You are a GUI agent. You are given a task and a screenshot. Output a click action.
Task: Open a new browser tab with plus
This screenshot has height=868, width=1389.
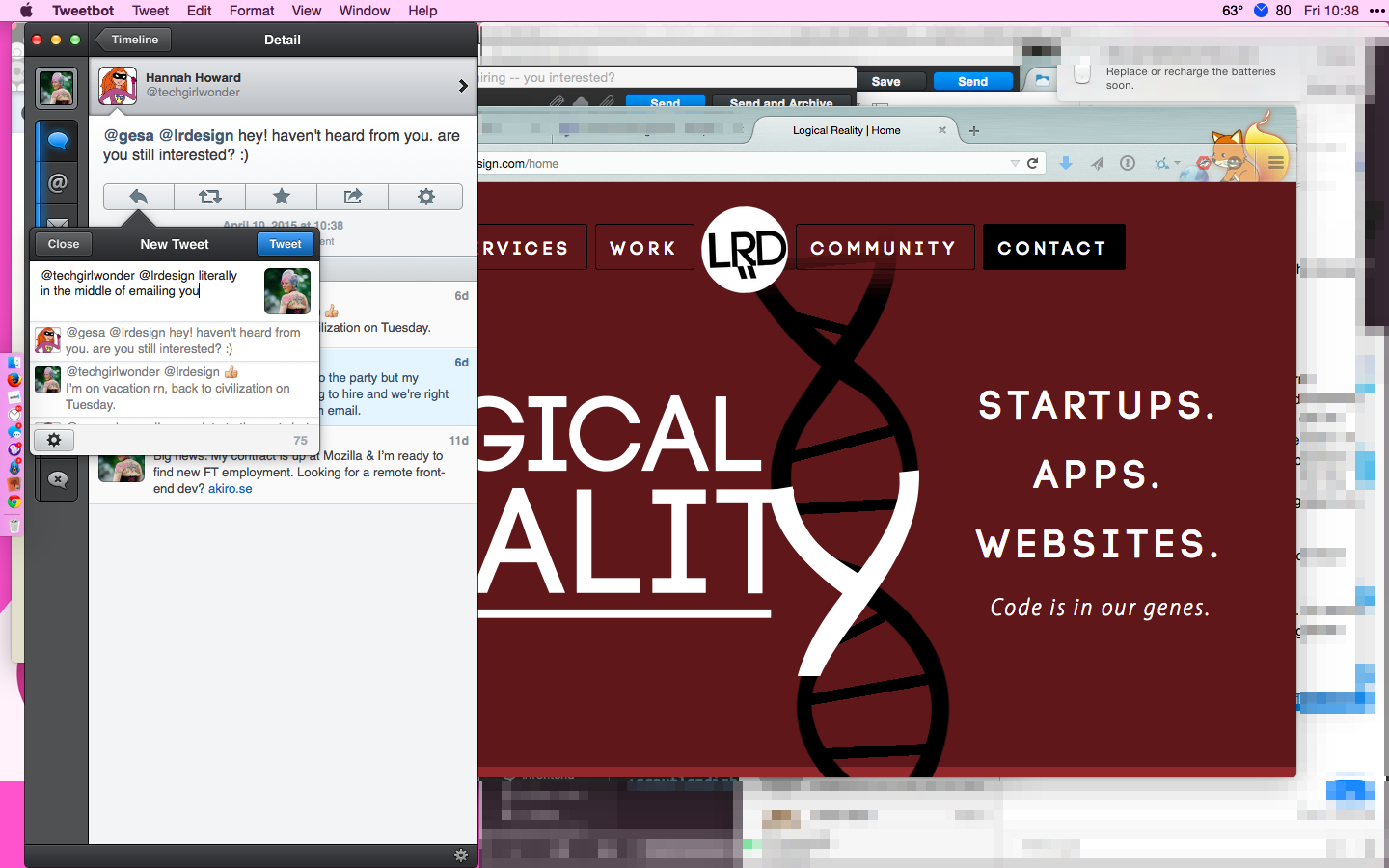point(974,131)
